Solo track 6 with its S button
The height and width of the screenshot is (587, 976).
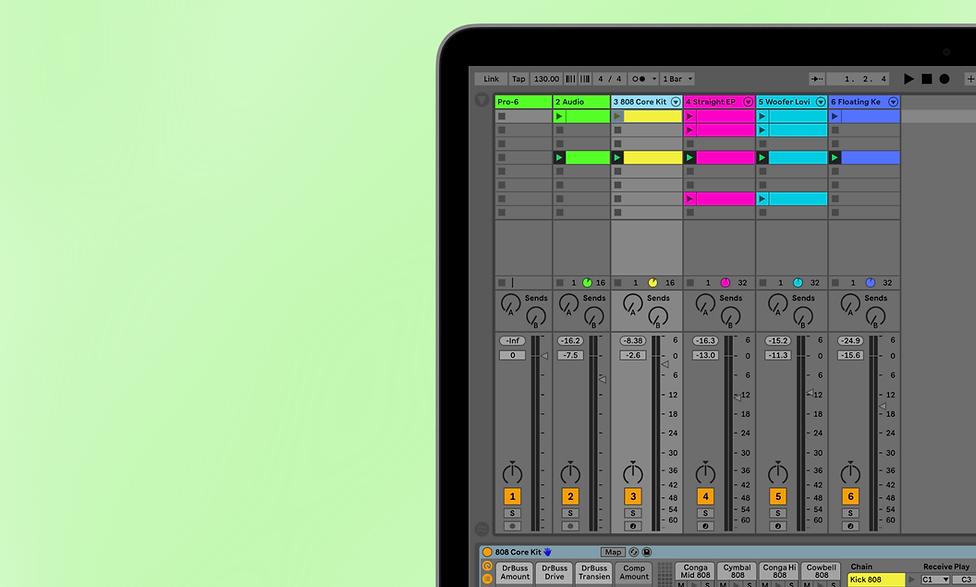[850, 513]
